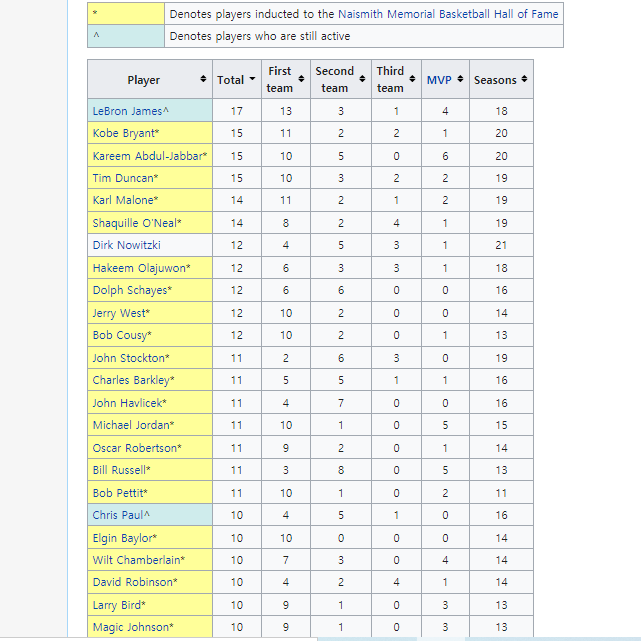Viewport: 641px width, 641px height.
Task: Open Shaquille O'Neal player page
Action: [134, 223]
